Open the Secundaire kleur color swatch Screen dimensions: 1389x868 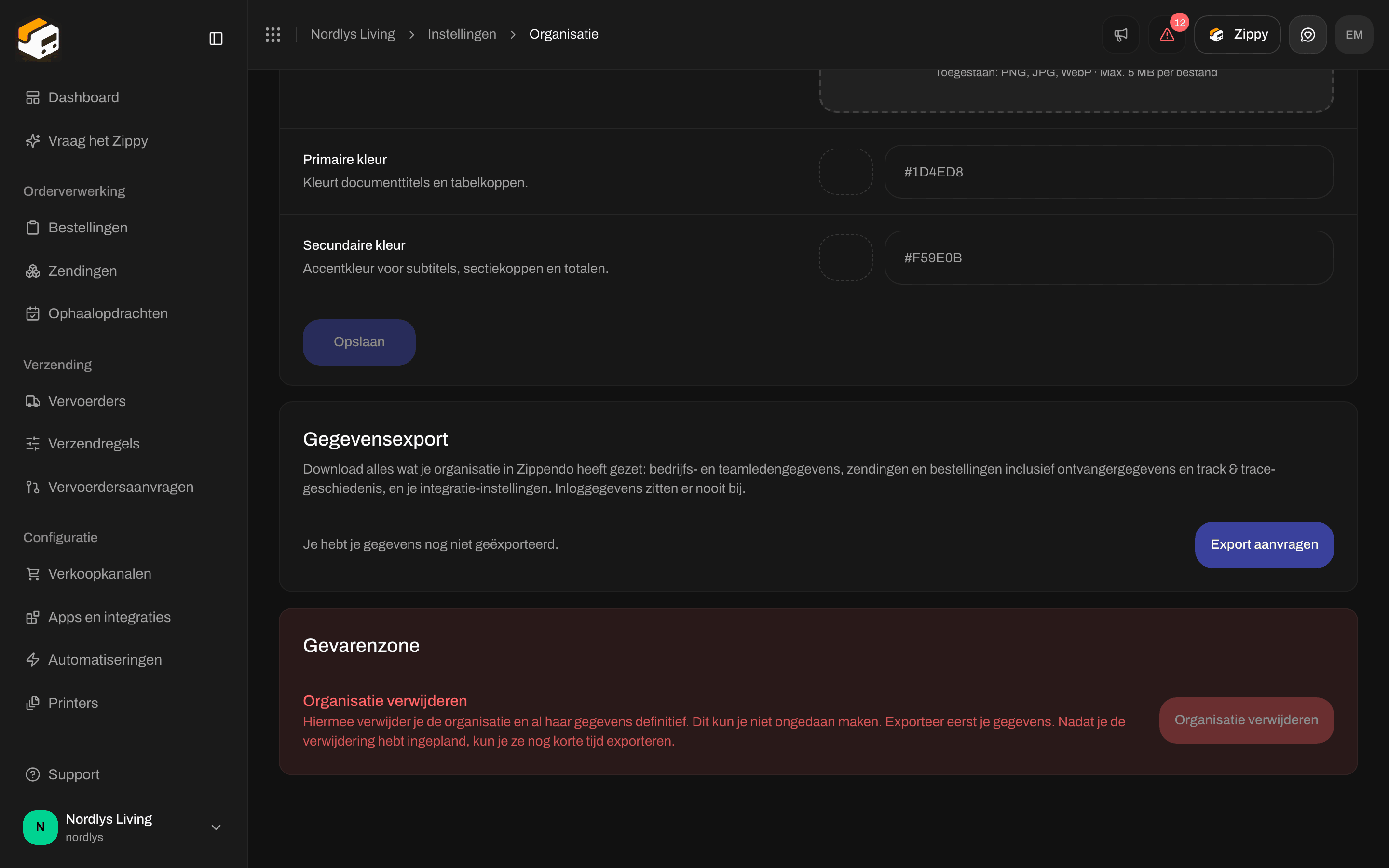pos(845,258)
